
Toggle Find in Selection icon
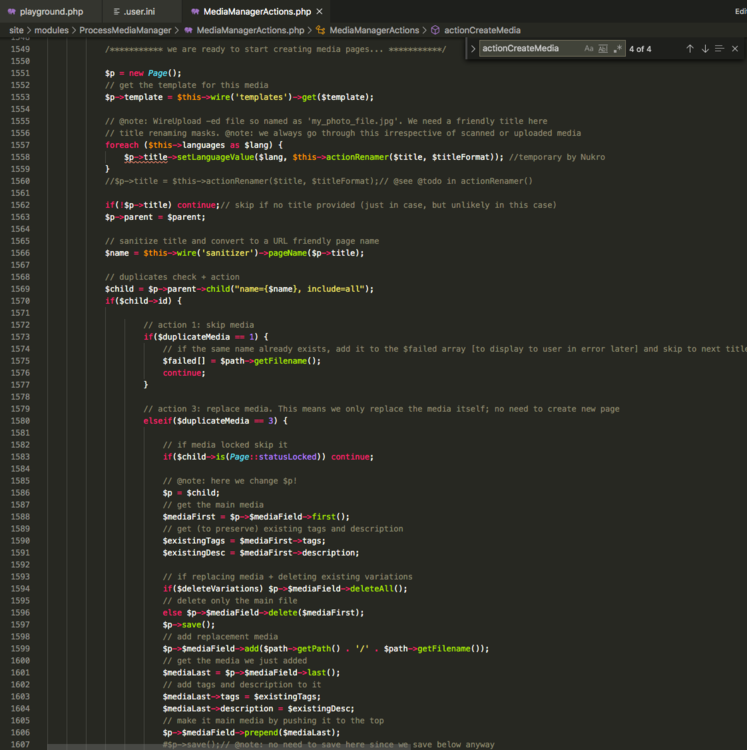tap(719, 49)
